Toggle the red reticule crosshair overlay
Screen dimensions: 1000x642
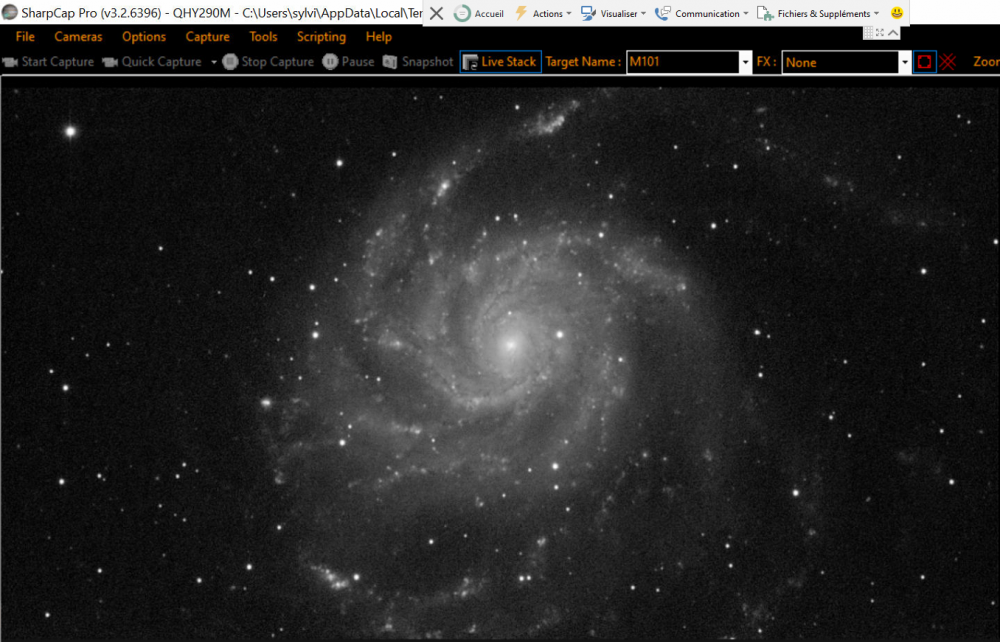pyautogui.click(x=948, y=62)
